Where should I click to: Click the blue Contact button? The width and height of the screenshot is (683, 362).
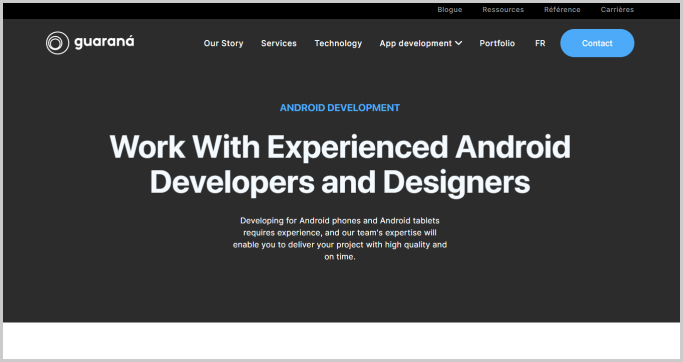click(x=597, y=43)
